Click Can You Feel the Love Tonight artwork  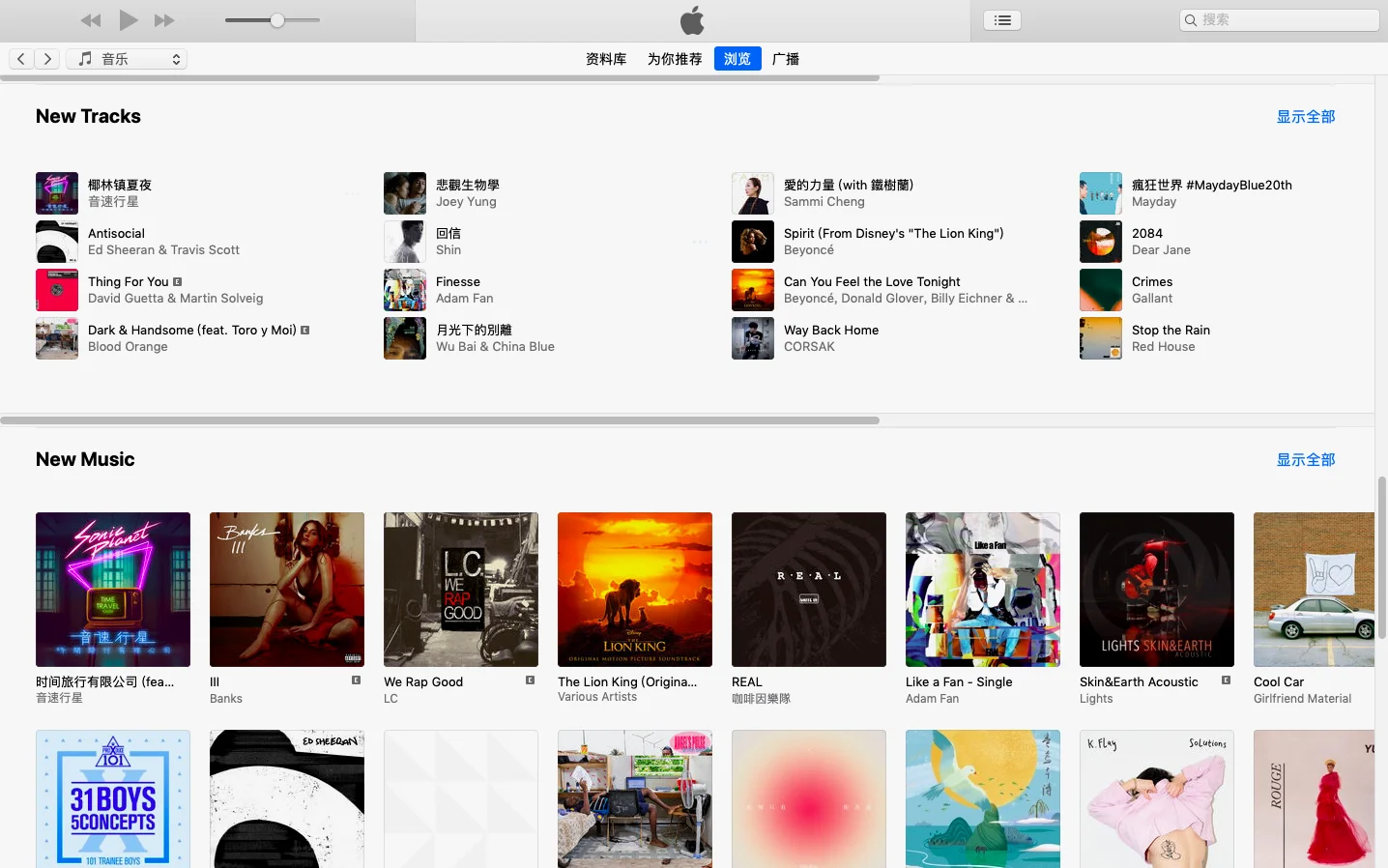click(x=753, y=290)
